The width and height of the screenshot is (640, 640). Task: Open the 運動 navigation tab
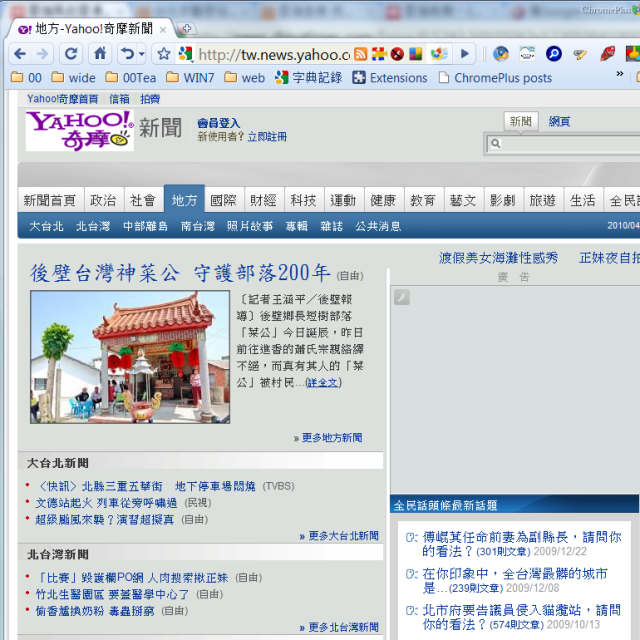click(343, 200)
